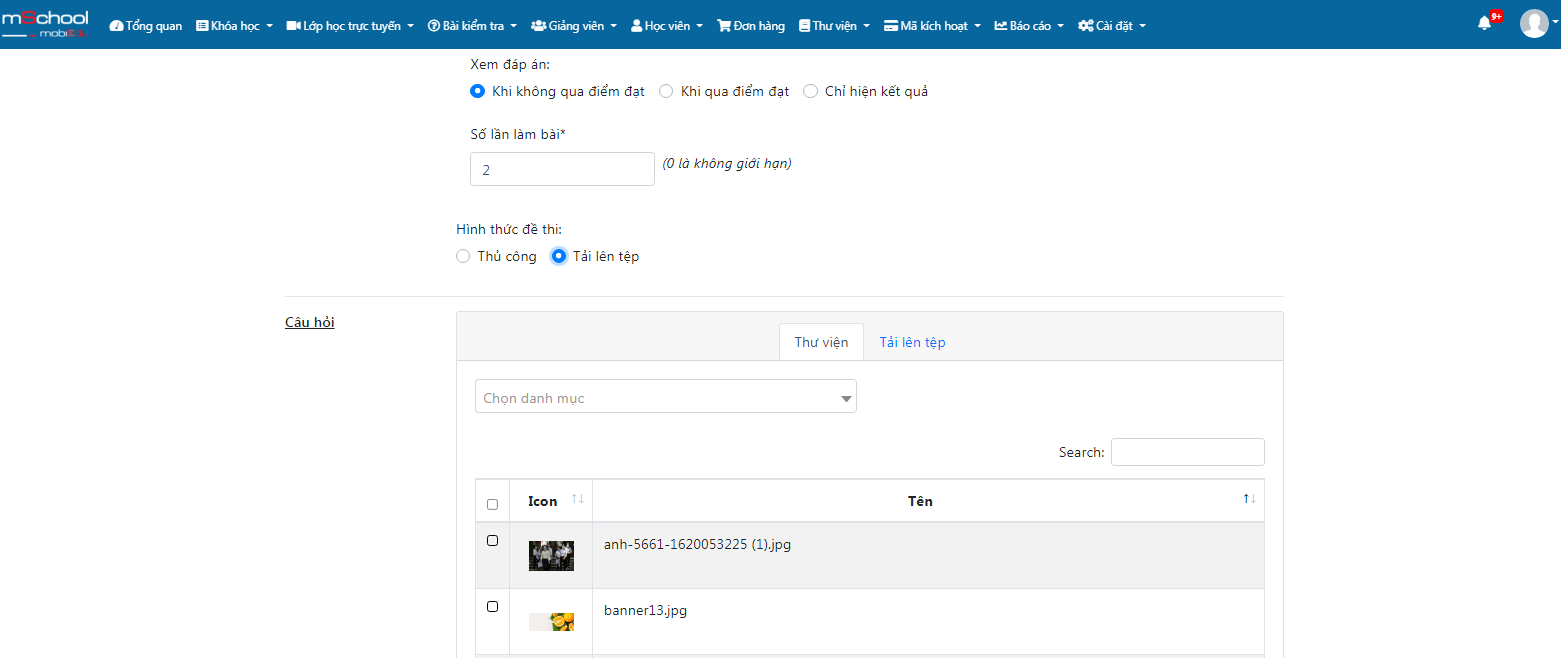The image size is (1561, 658).
Task: Focus the 'Số lần làm bài' input field
Action: [x=562, y=169]
